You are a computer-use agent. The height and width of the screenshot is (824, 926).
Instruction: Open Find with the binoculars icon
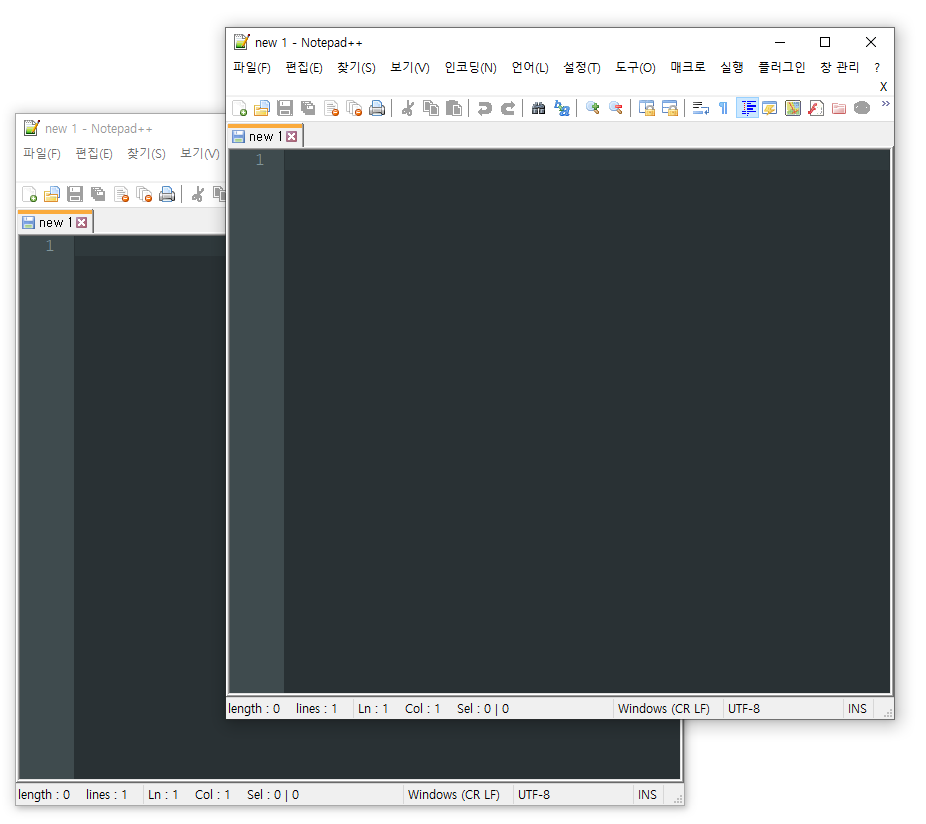tap(538, 108)
